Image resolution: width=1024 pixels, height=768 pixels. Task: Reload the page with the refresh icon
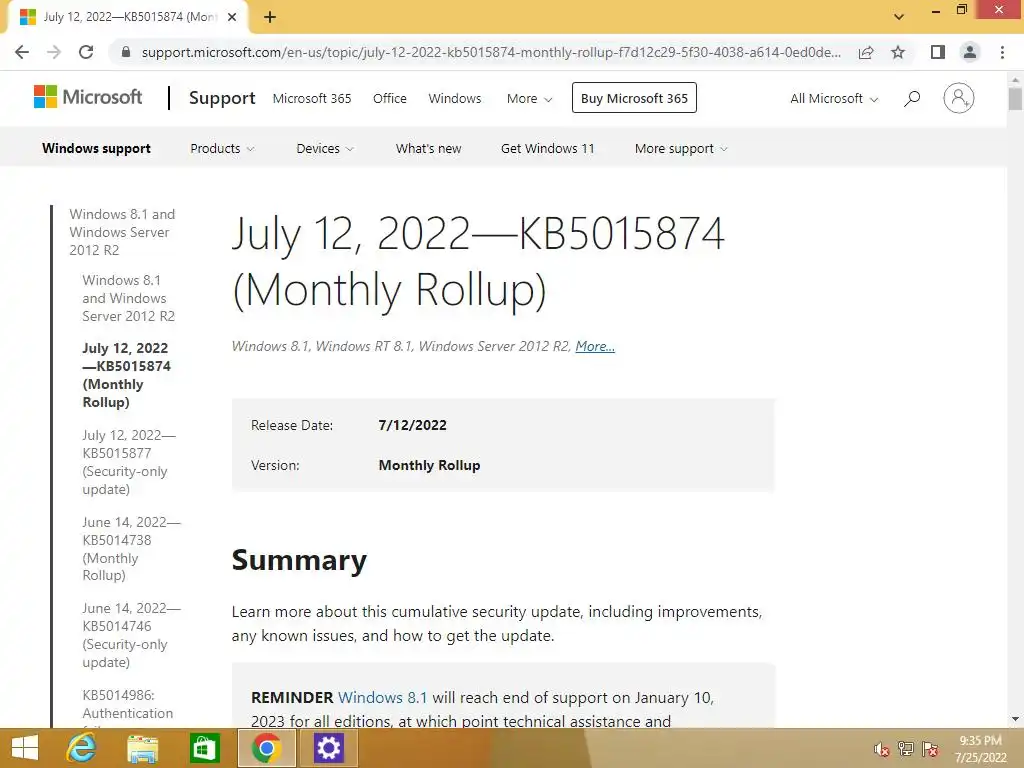(86, 52)
